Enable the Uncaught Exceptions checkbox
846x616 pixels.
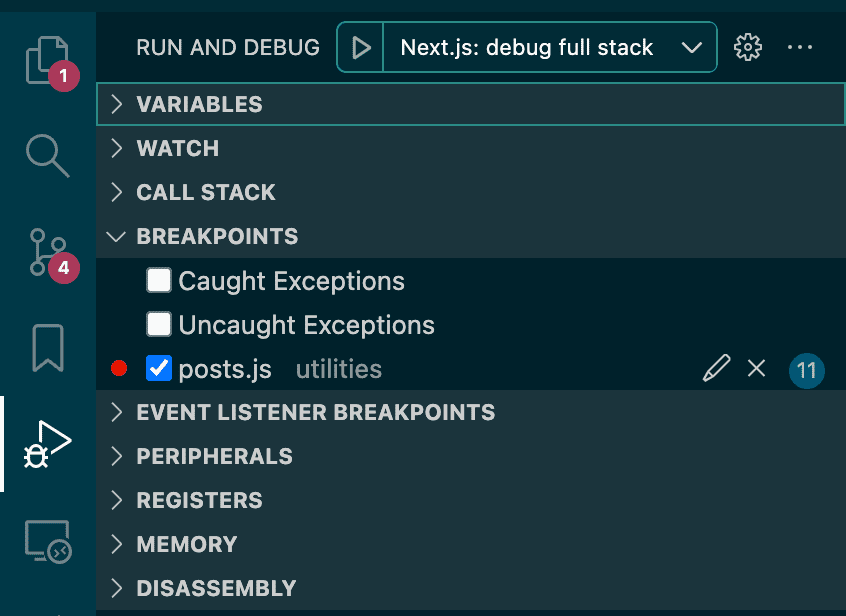pyautogui.click(x=159, y=325)
